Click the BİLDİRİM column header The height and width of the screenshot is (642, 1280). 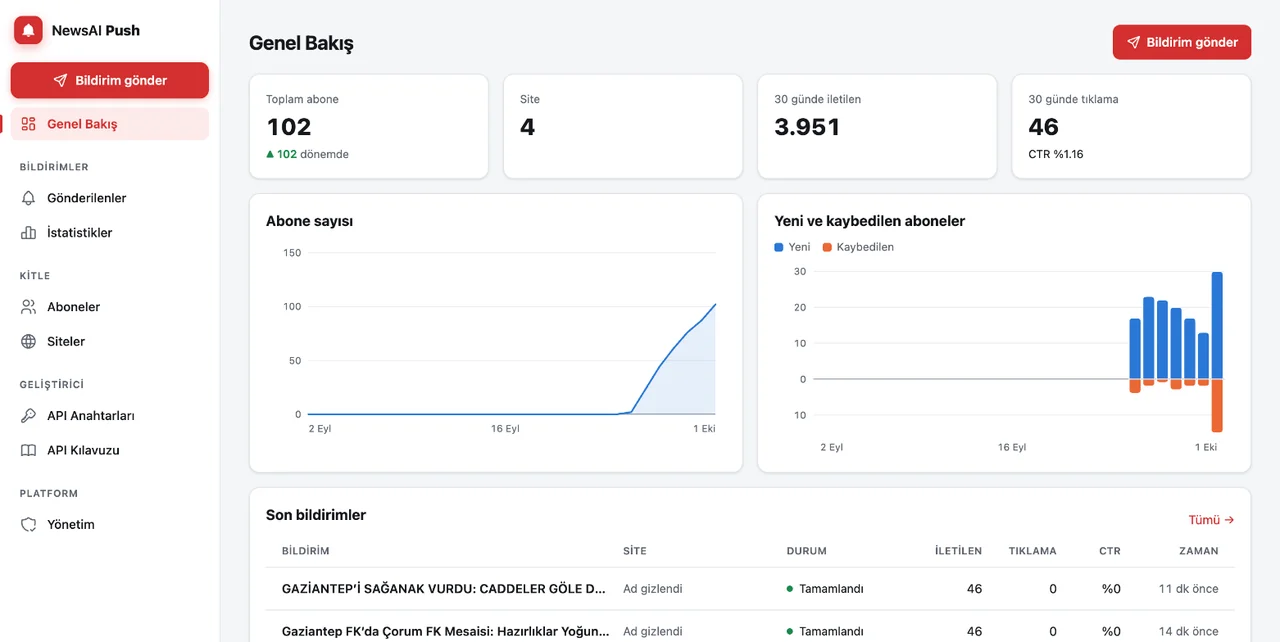pyautogui.click(x=306, y=551)
